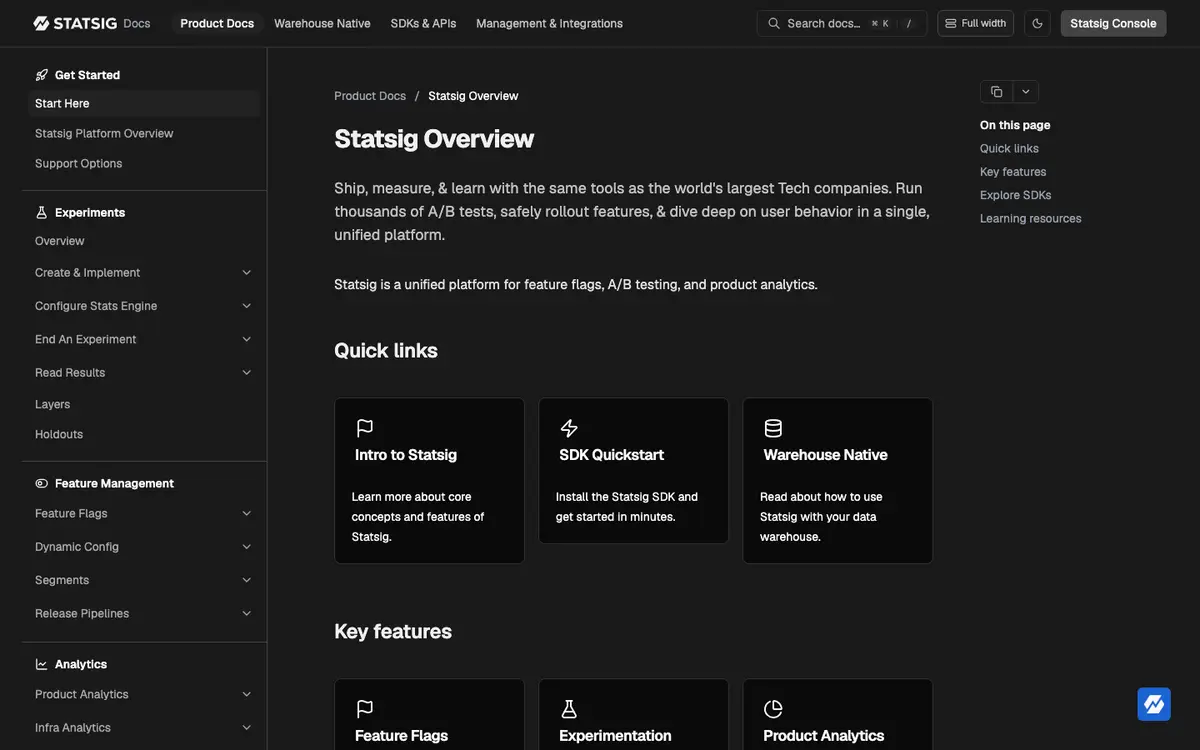Click the Full width layout icon
1200x750 pixels.
(x=951, y=23)
